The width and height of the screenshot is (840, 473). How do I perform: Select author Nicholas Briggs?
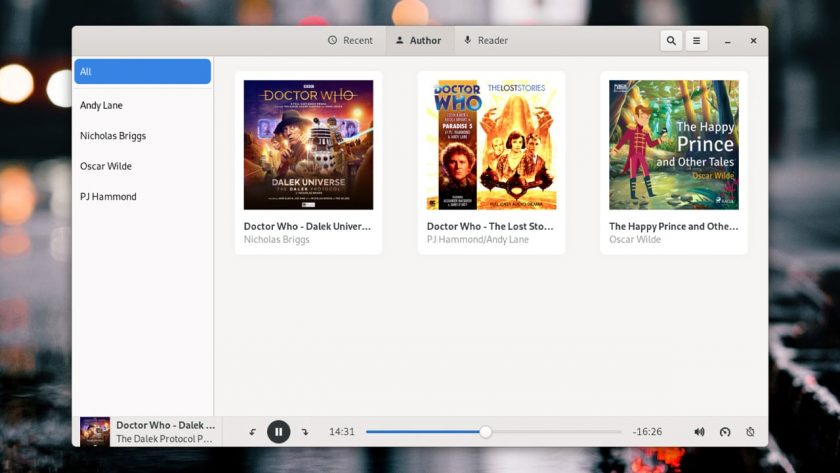click(x=142, y=136)
